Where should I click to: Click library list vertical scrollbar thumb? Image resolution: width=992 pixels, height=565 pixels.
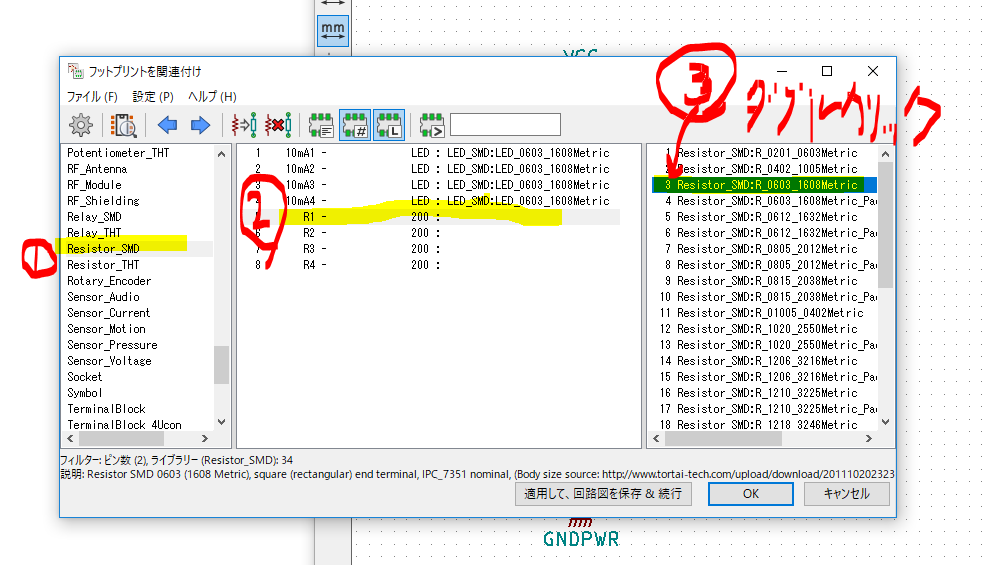[x=221, y=364]
